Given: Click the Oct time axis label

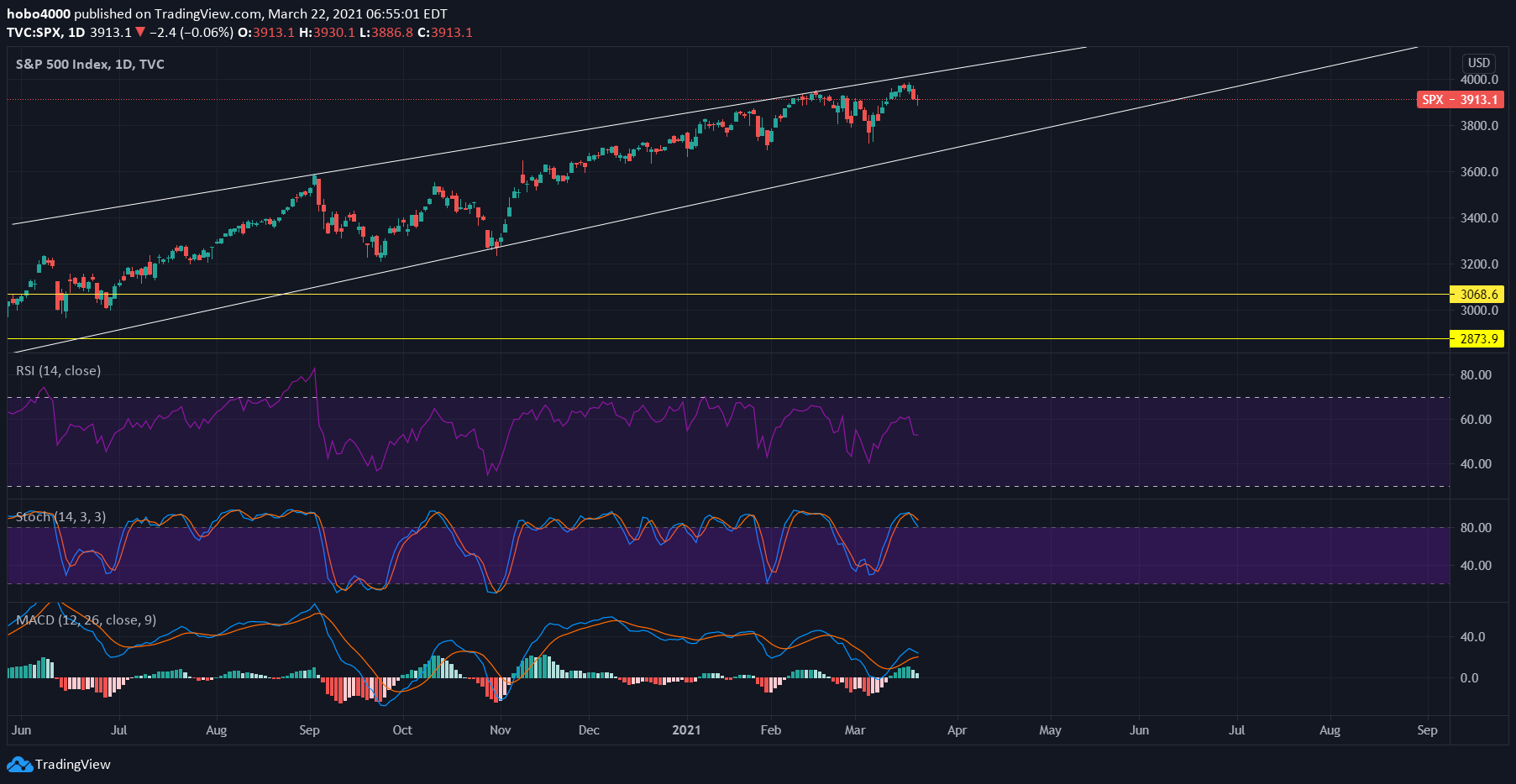Looking at the screenshot, I should (402, 730).
